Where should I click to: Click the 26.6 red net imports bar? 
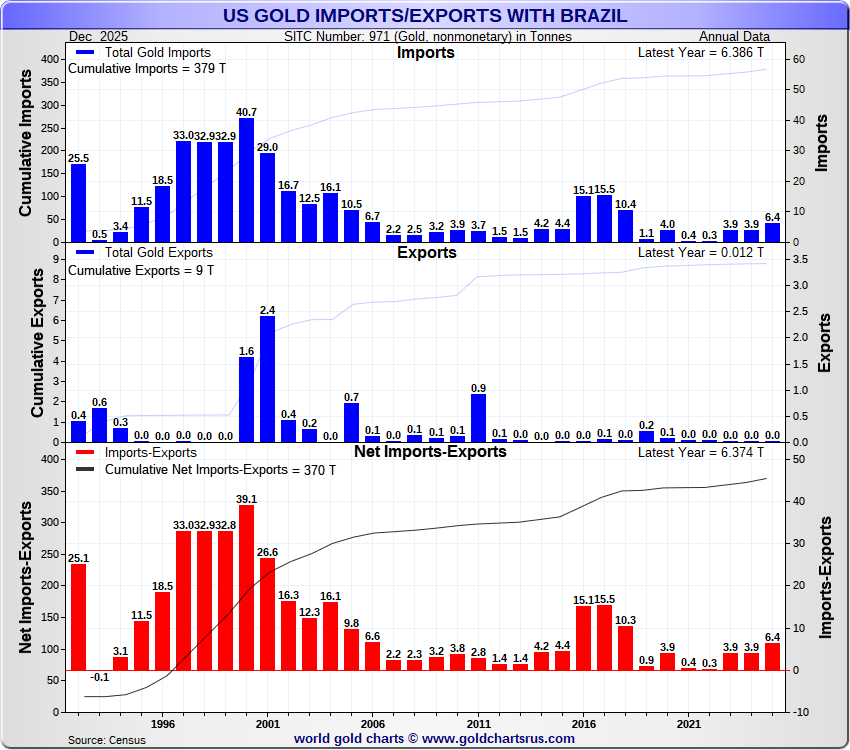[x=267, y=614]
